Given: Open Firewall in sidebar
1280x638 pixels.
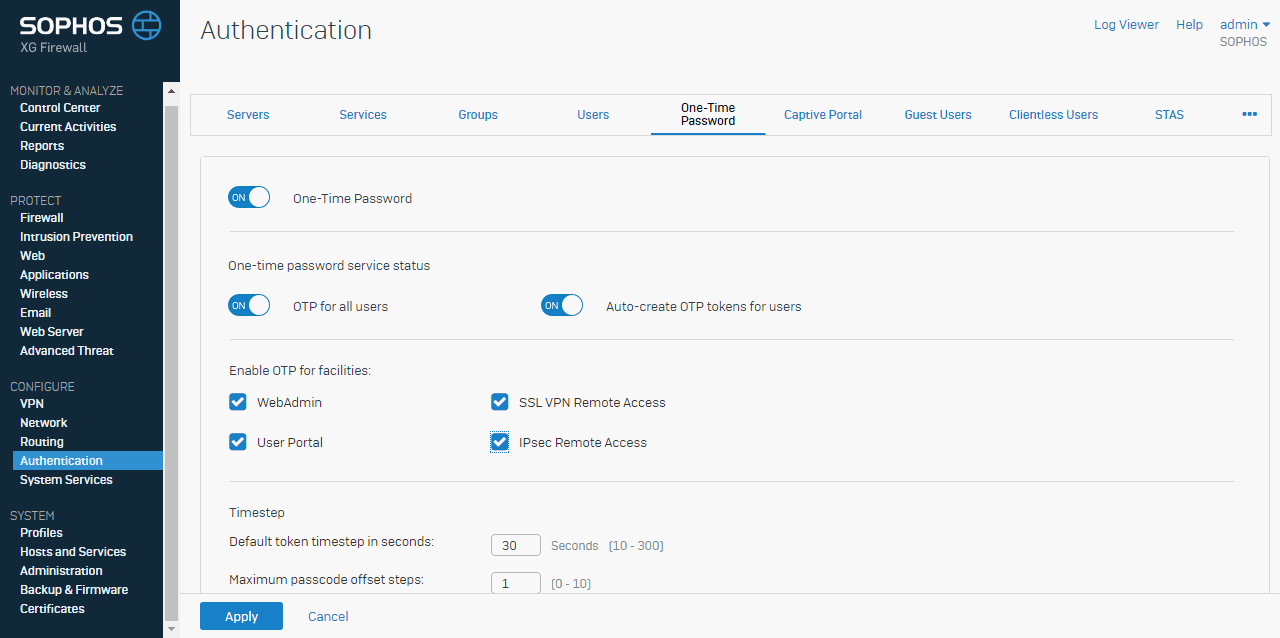Looking at the screenshot, I should tap(42, 218).
